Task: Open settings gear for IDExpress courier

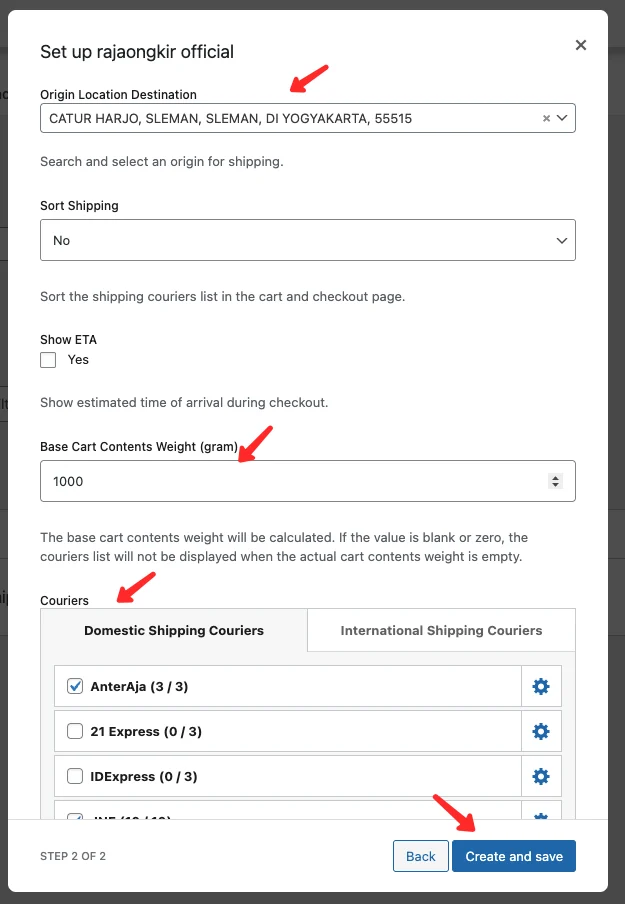Action: (x=541, y=776)
